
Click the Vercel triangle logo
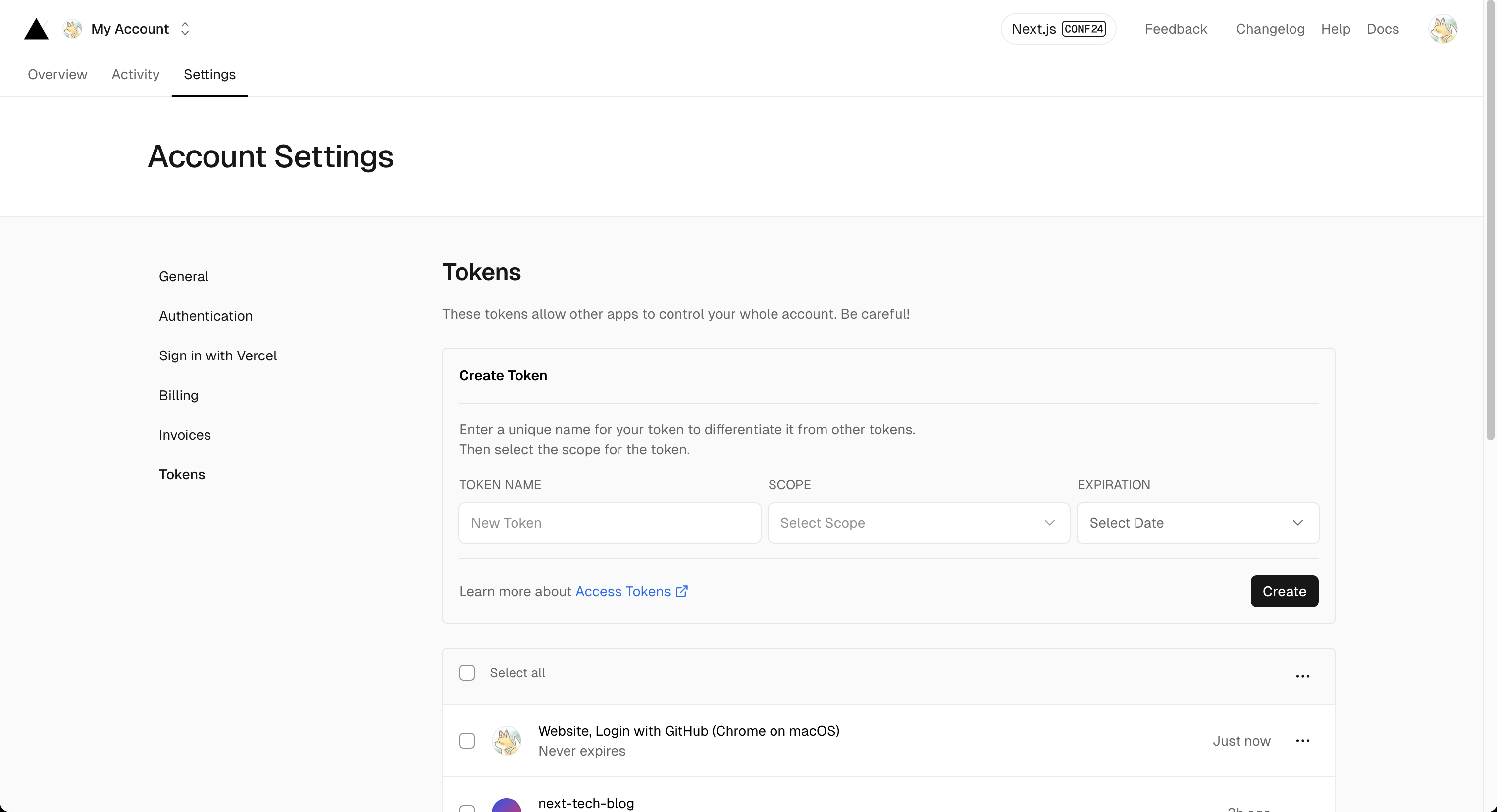pyautogui.click(x=36, y=29)
